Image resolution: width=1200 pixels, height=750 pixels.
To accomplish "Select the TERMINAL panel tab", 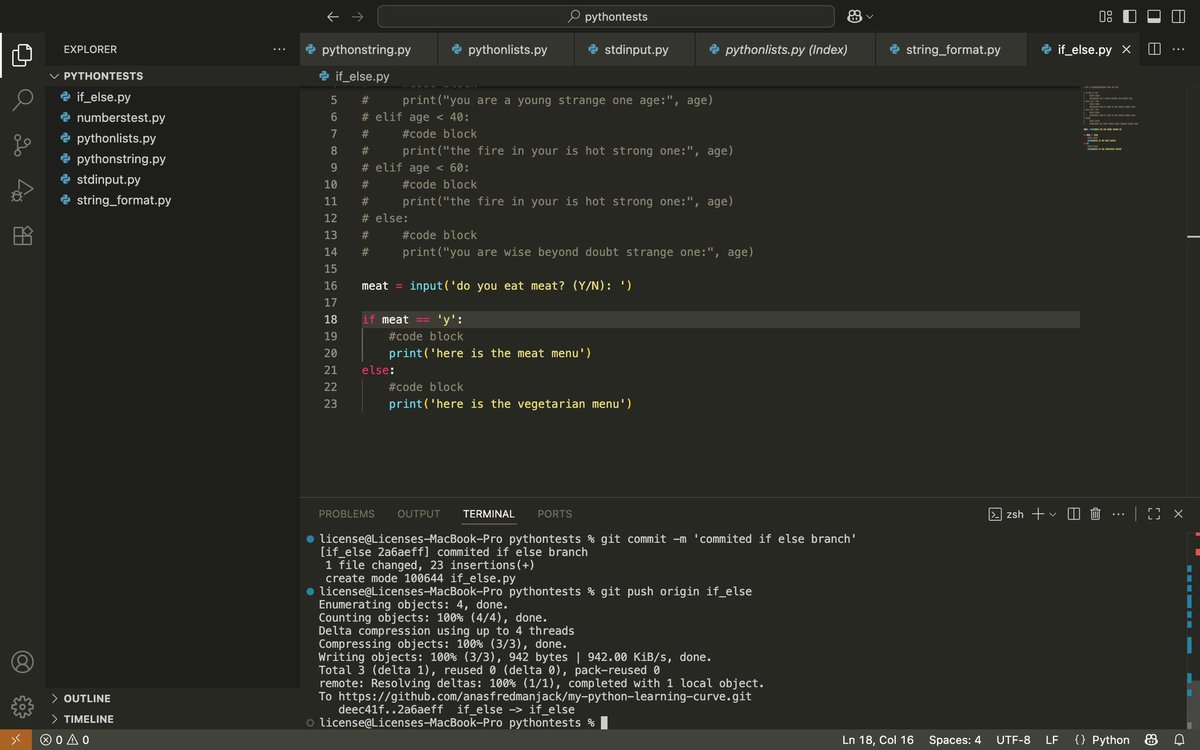I will (488, 514).
